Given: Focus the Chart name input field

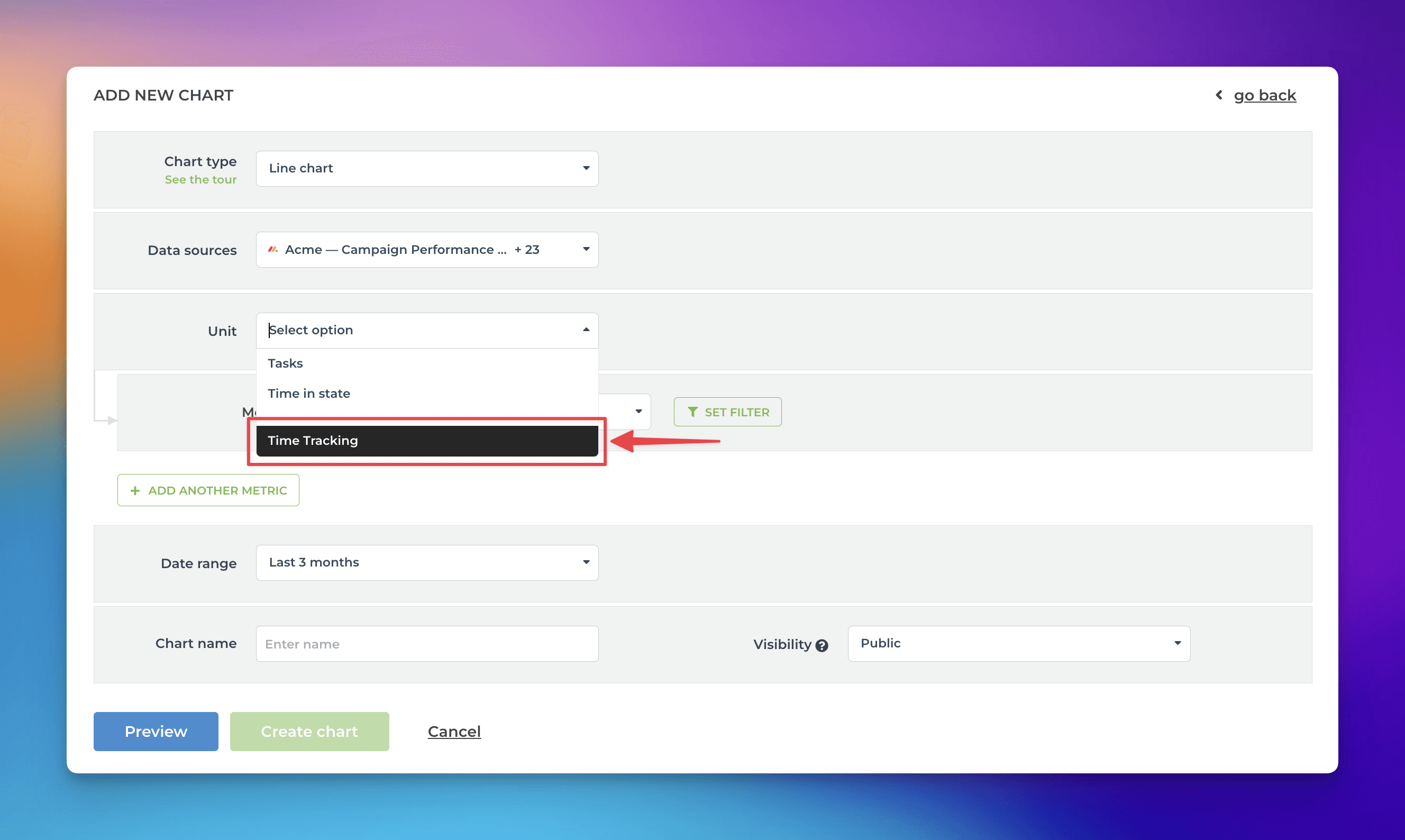Looking at the screenshot, I should (x=427, y=644).
